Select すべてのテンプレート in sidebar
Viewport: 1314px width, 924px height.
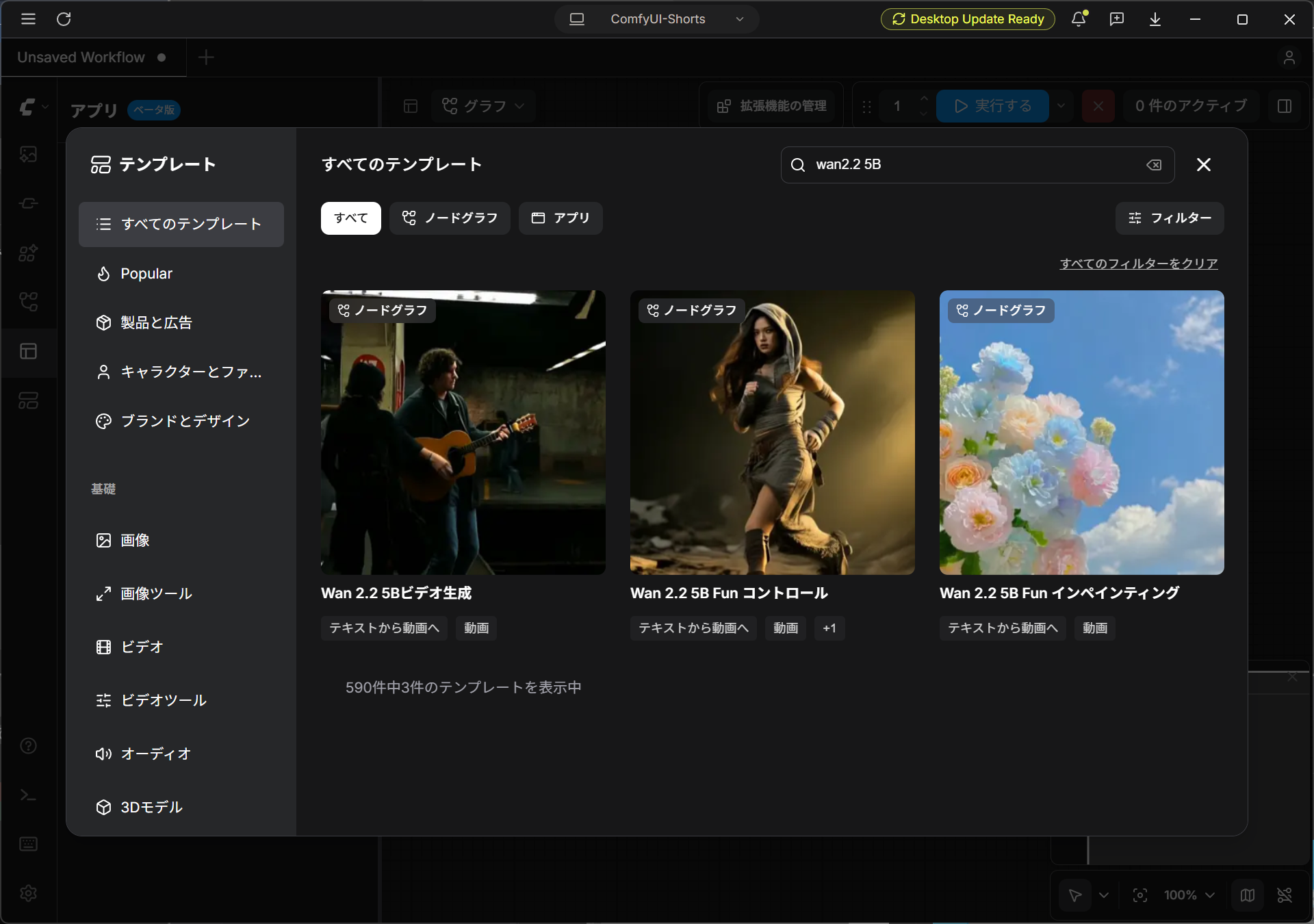pos(181,224)
